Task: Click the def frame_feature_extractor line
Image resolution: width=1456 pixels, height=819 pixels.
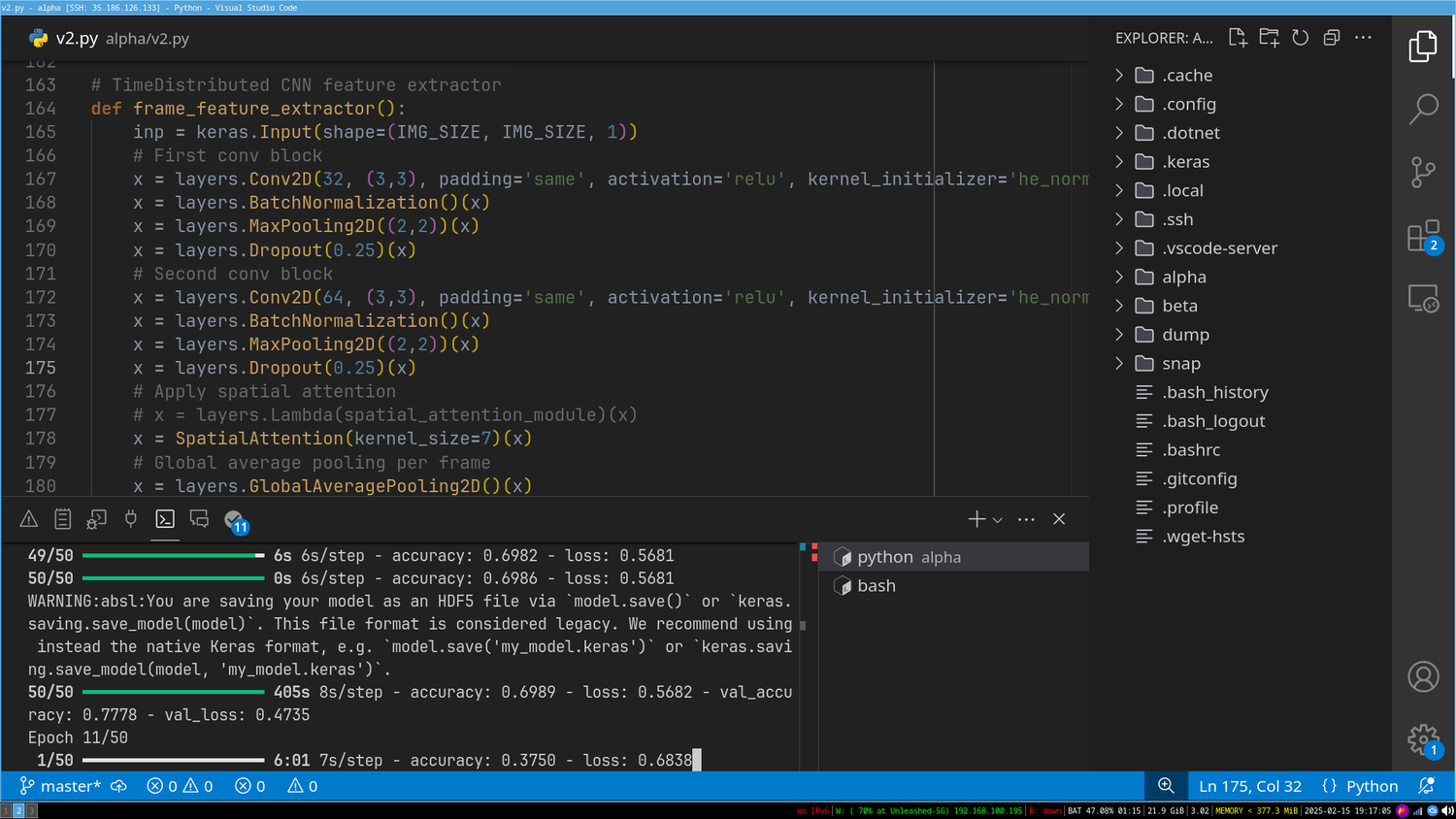Action: pos(248,109)
